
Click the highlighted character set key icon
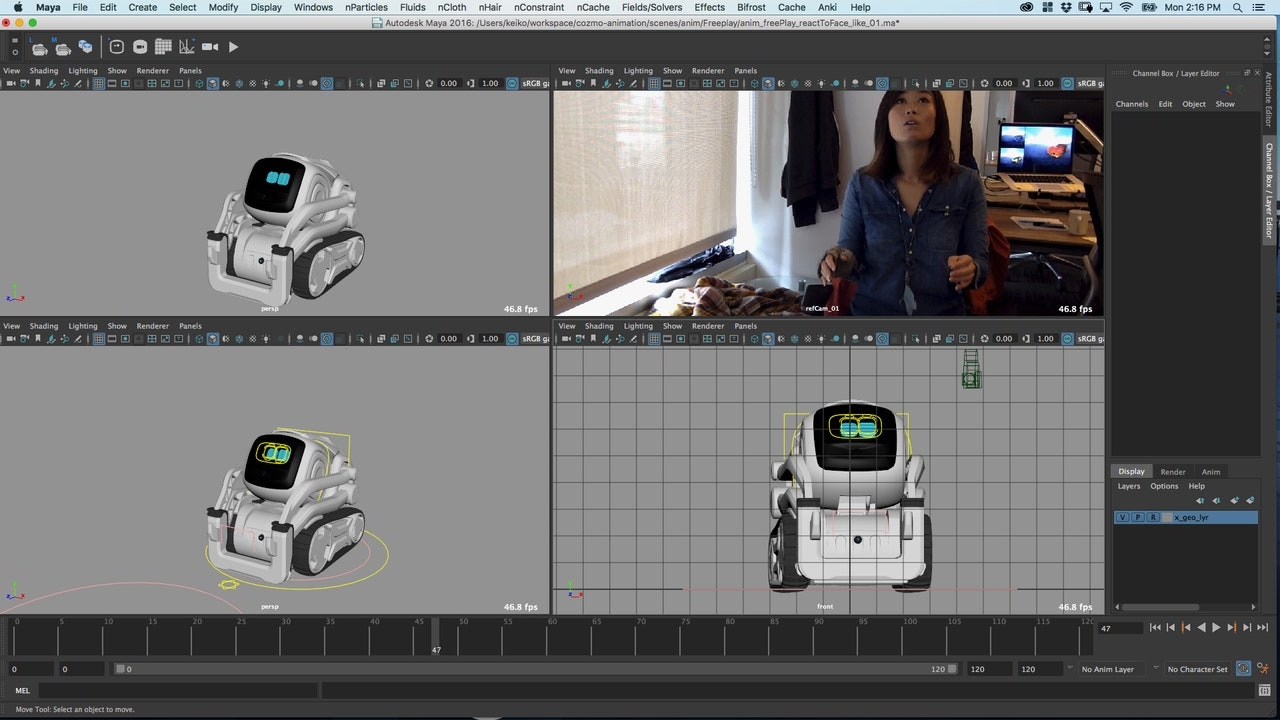[x=1243, y=668]
